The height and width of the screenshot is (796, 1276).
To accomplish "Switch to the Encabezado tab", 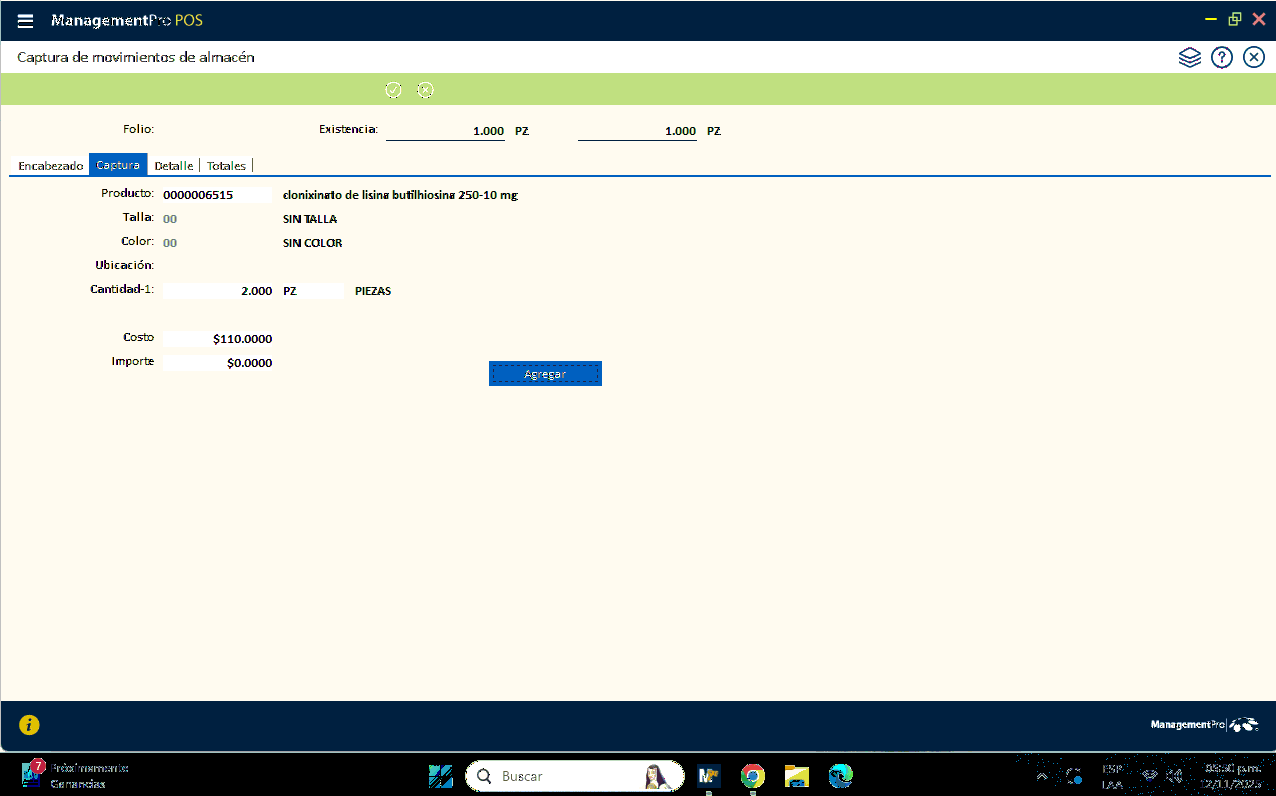I will pos(50,166).
